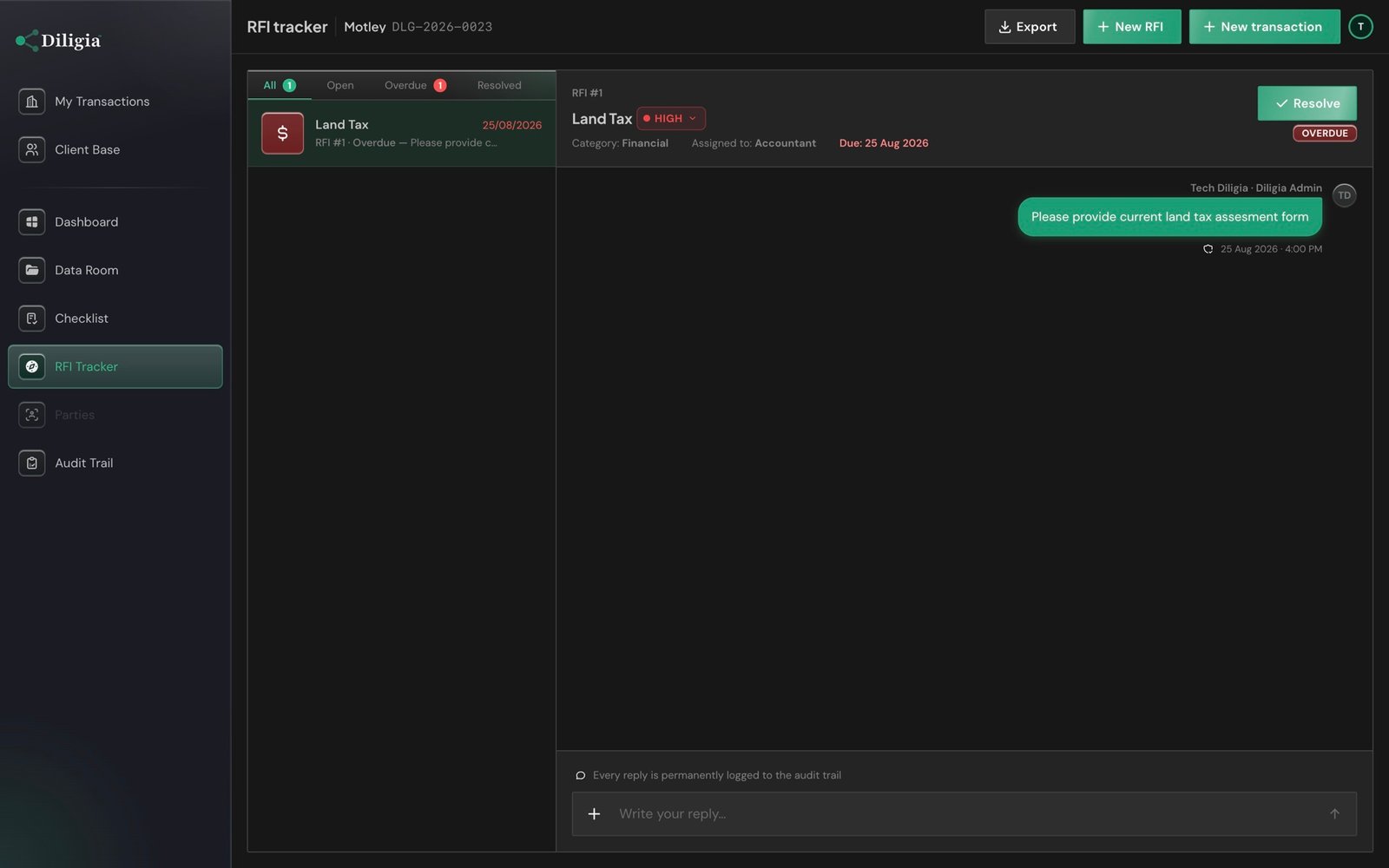Click the New transaction button
The width and height of the screenshot is (1389, 868).
coord(1265,27)
